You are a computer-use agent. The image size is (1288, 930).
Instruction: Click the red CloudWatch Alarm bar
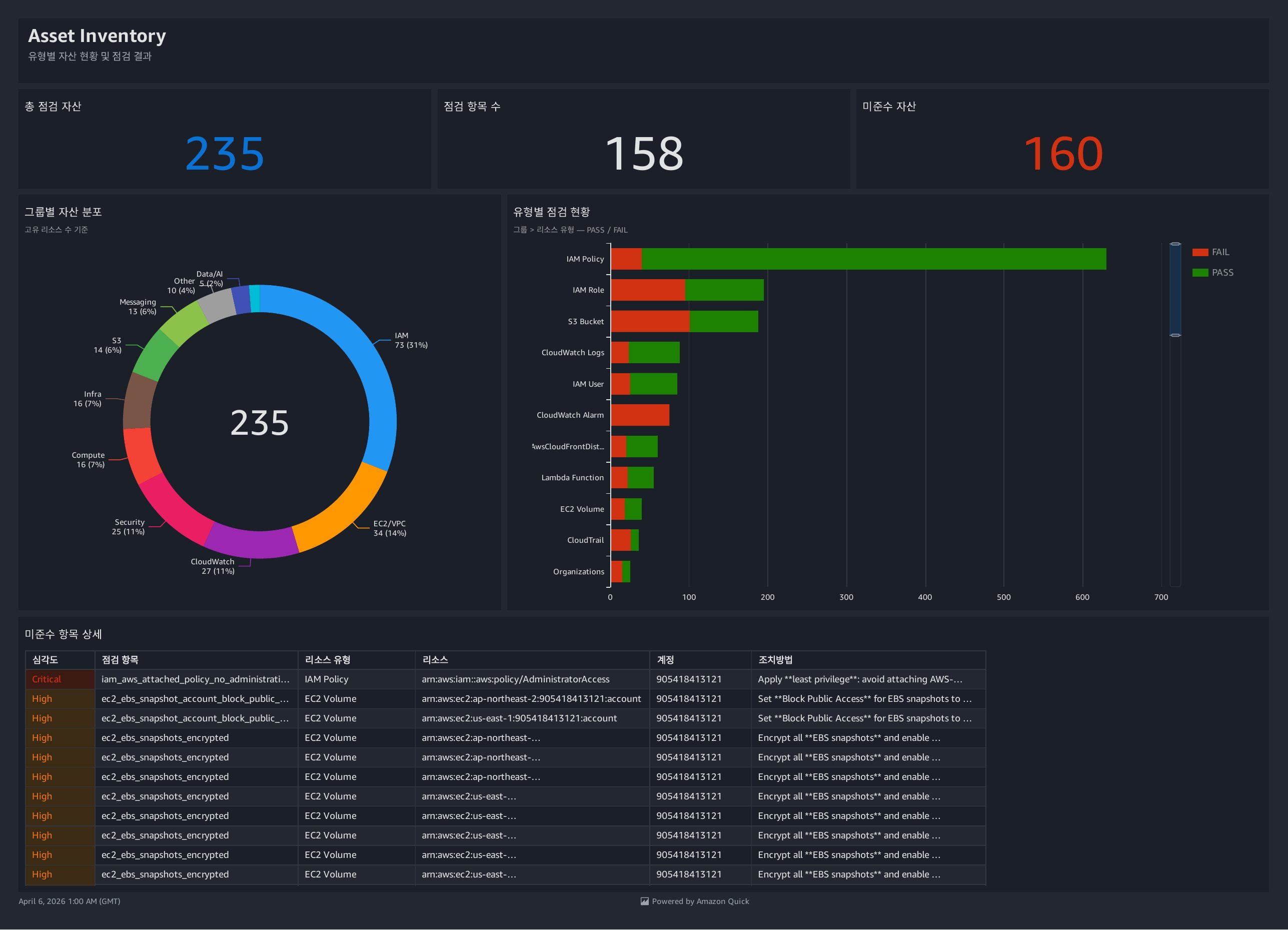640,415
